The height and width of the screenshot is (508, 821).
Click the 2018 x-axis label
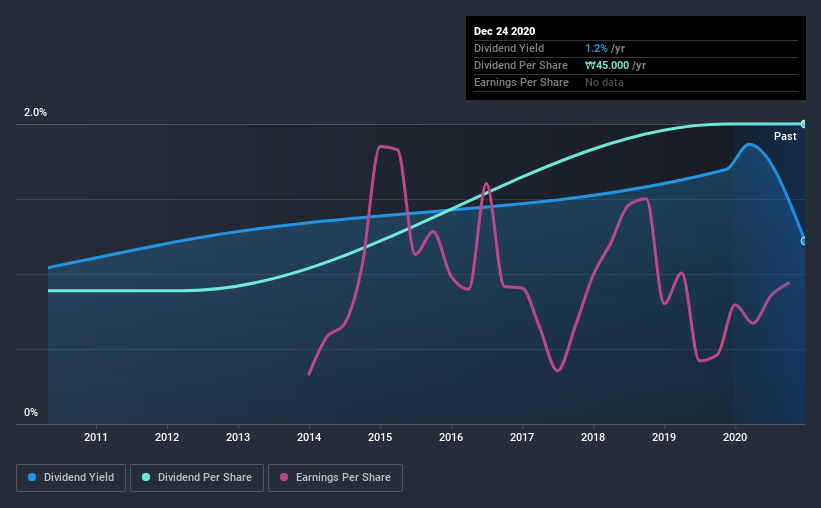point(593,437)
